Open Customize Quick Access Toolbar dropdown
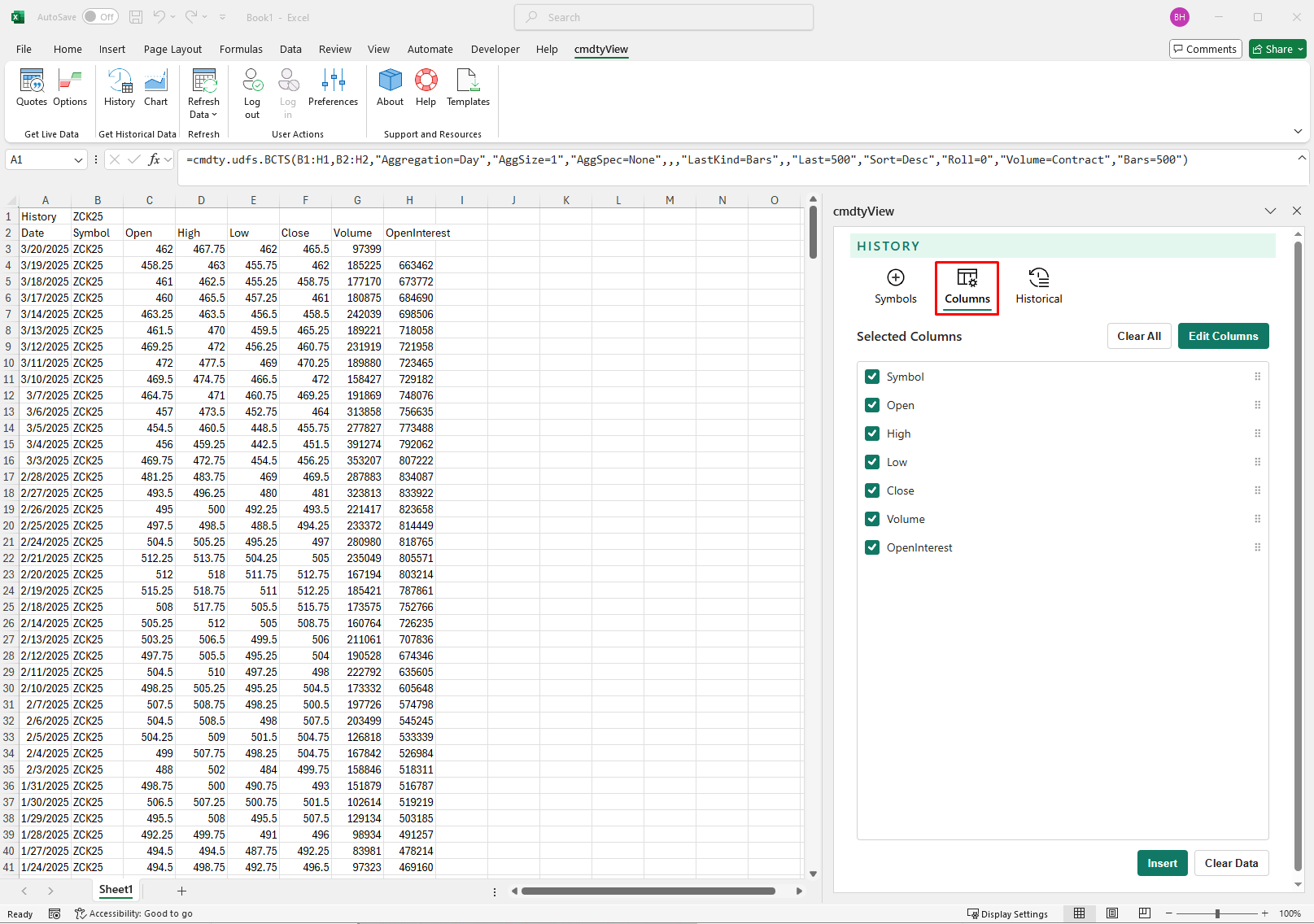 [223, 17]
